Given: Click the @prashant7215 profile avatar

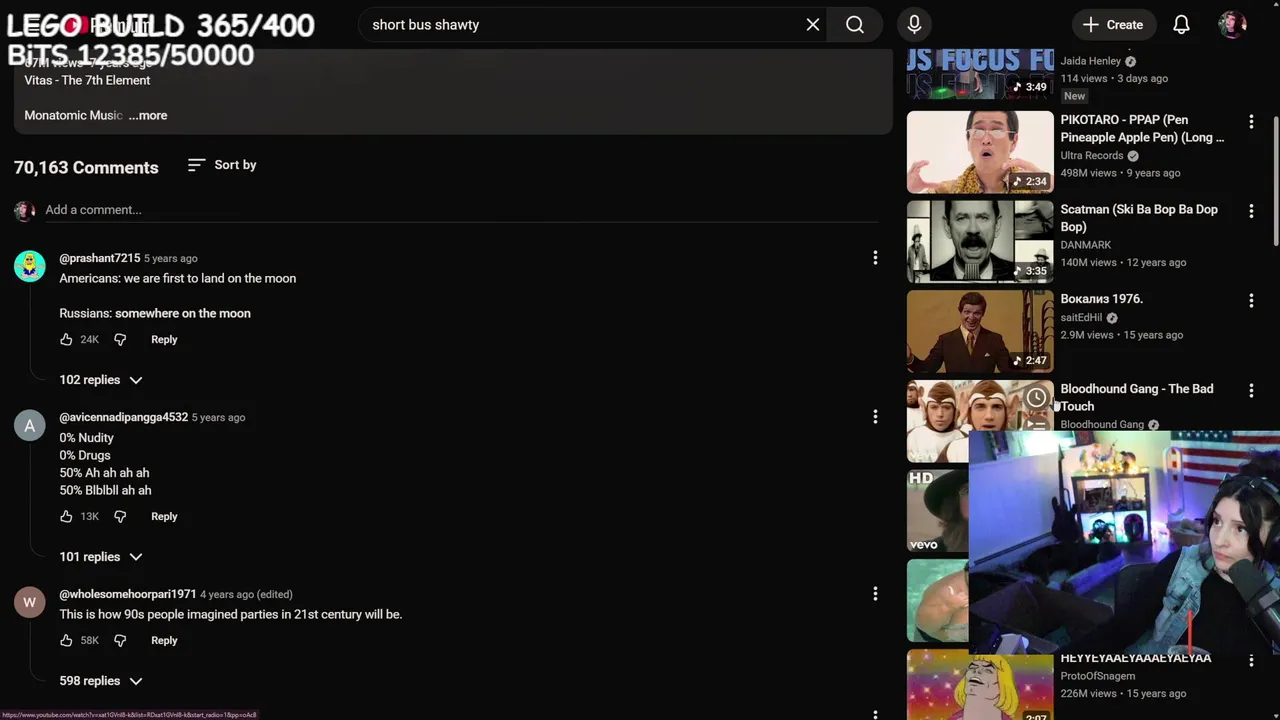Looking at the screenshot, I should 30,267.
